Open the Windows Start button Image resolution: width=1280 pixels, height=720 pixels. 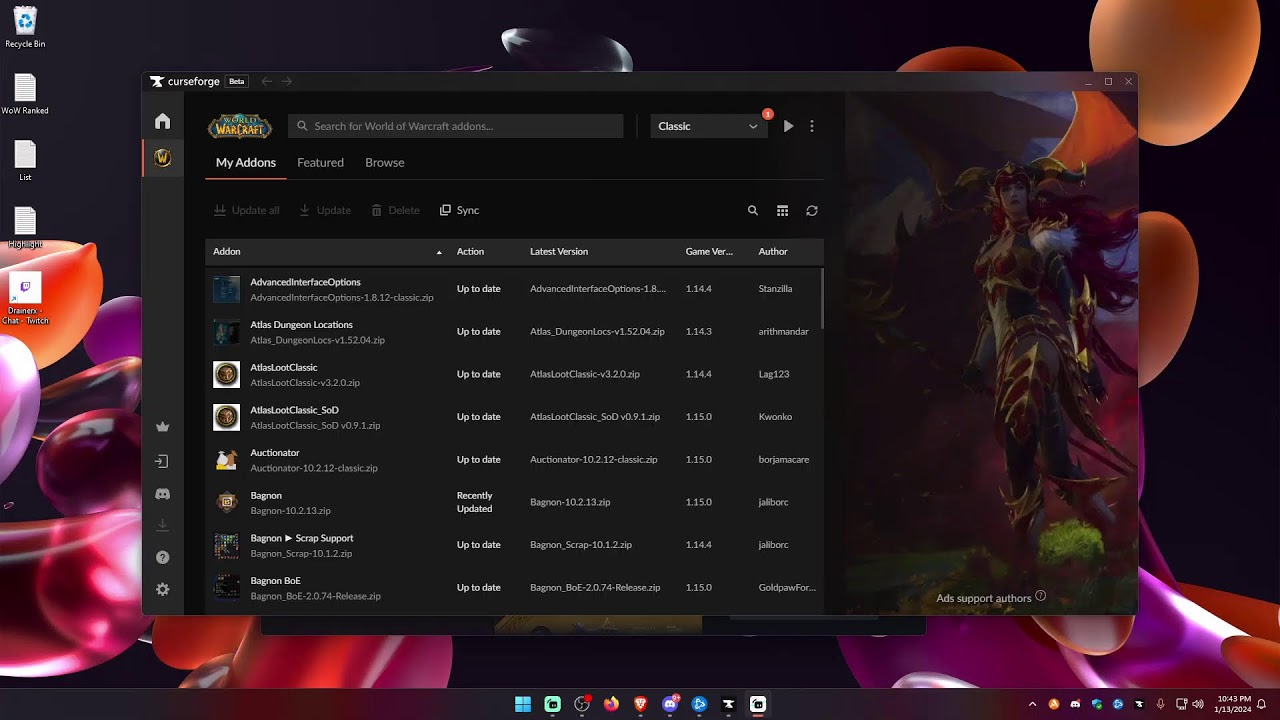point(523,704)
